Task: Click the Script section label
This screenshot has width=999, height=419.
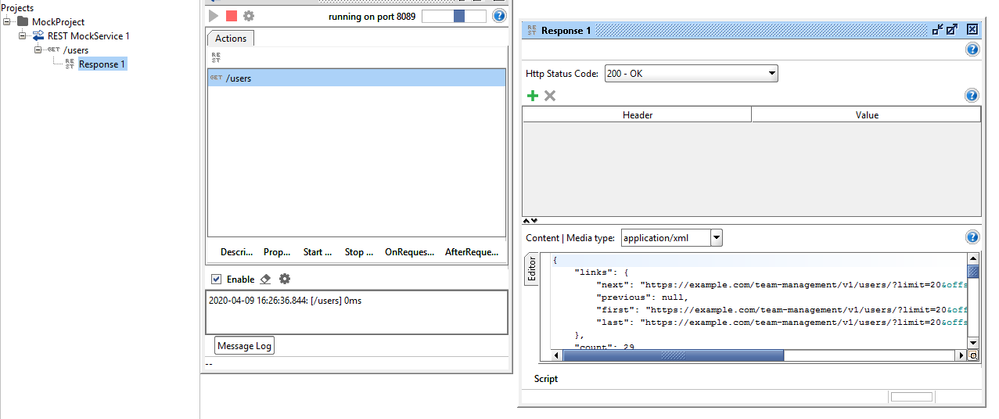Action: pyautogui.click(x=546, y=379)
